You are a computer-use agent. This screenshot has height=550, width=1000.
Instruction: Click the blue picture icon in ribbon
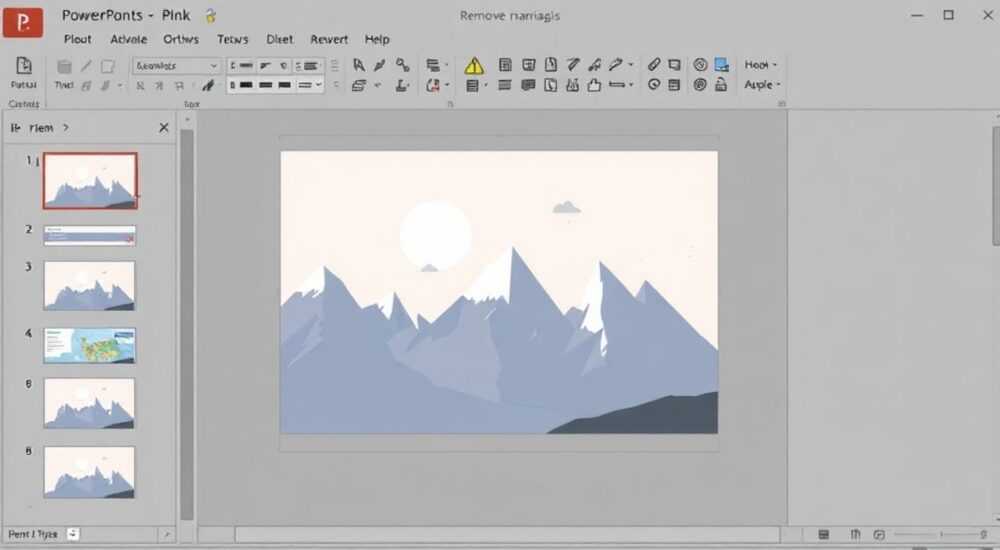tap(721, 64)
